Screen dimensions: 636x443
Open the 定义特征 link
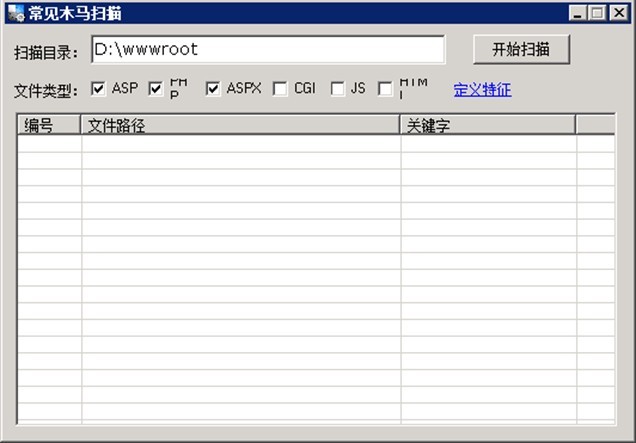(x=482, y=89)
